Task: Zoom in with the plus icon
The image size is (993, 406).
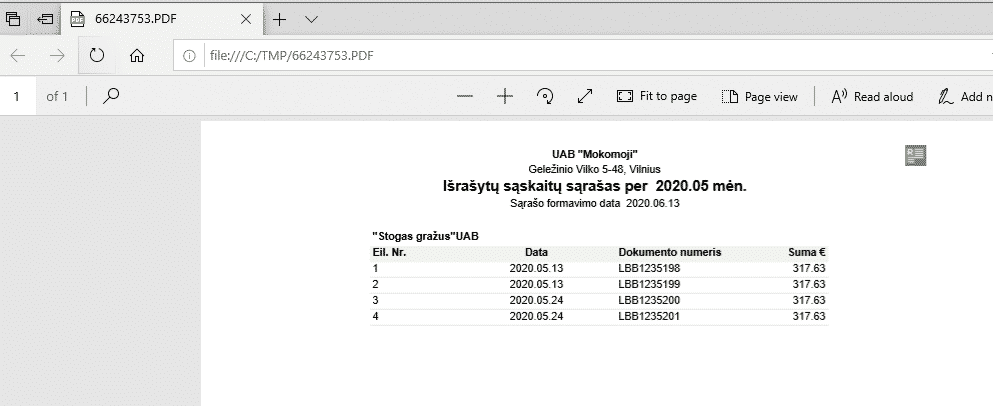Action: [505, 97]
